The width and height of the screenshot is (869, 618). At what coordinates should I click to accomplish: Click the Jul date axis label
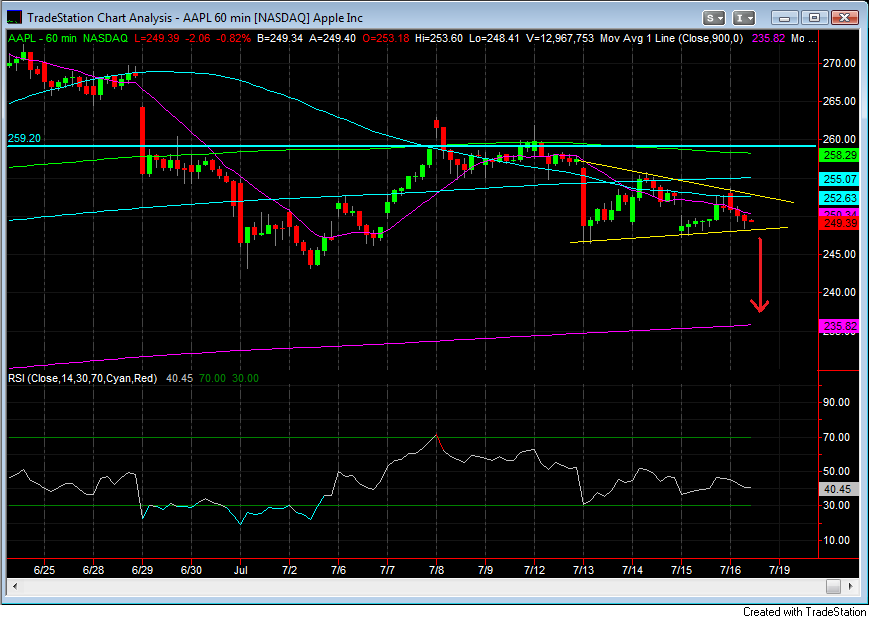pos(240,570)
